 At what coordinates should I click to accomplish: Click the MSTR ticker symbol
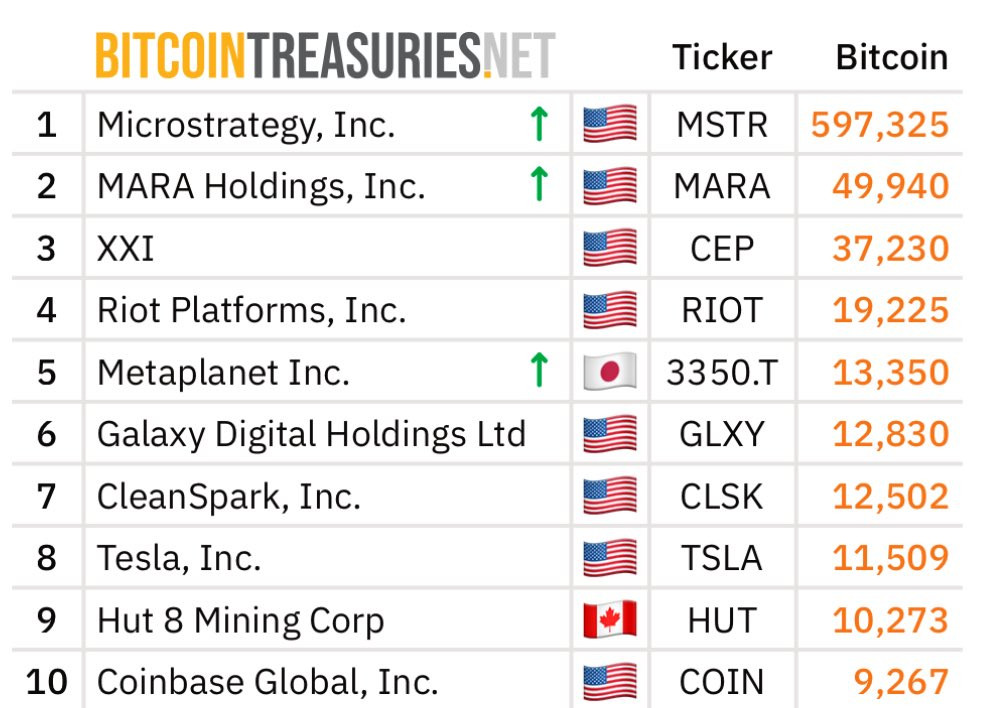coord(722,125)
